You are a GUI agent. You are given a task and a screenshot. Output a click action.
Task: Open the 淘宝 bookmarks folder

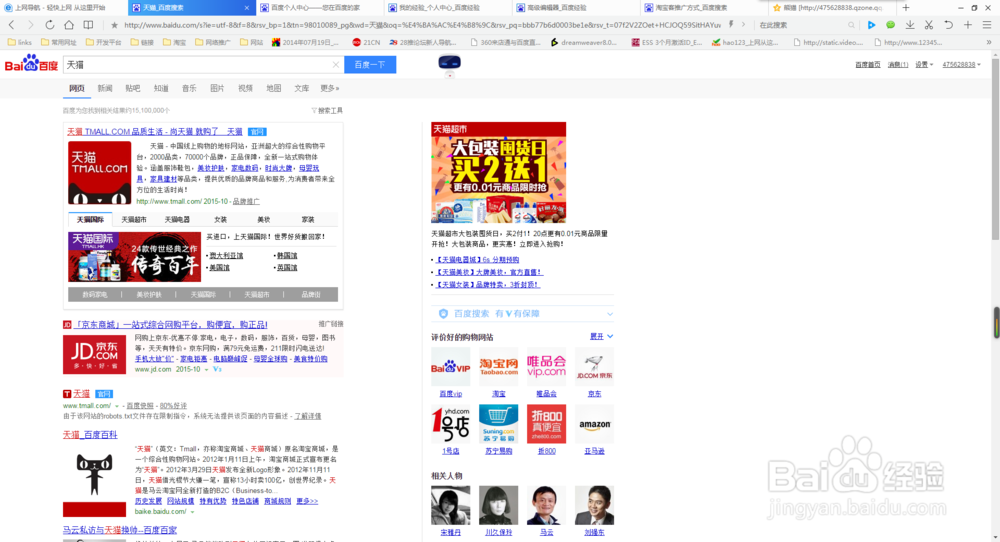click(x=174, y=42)
